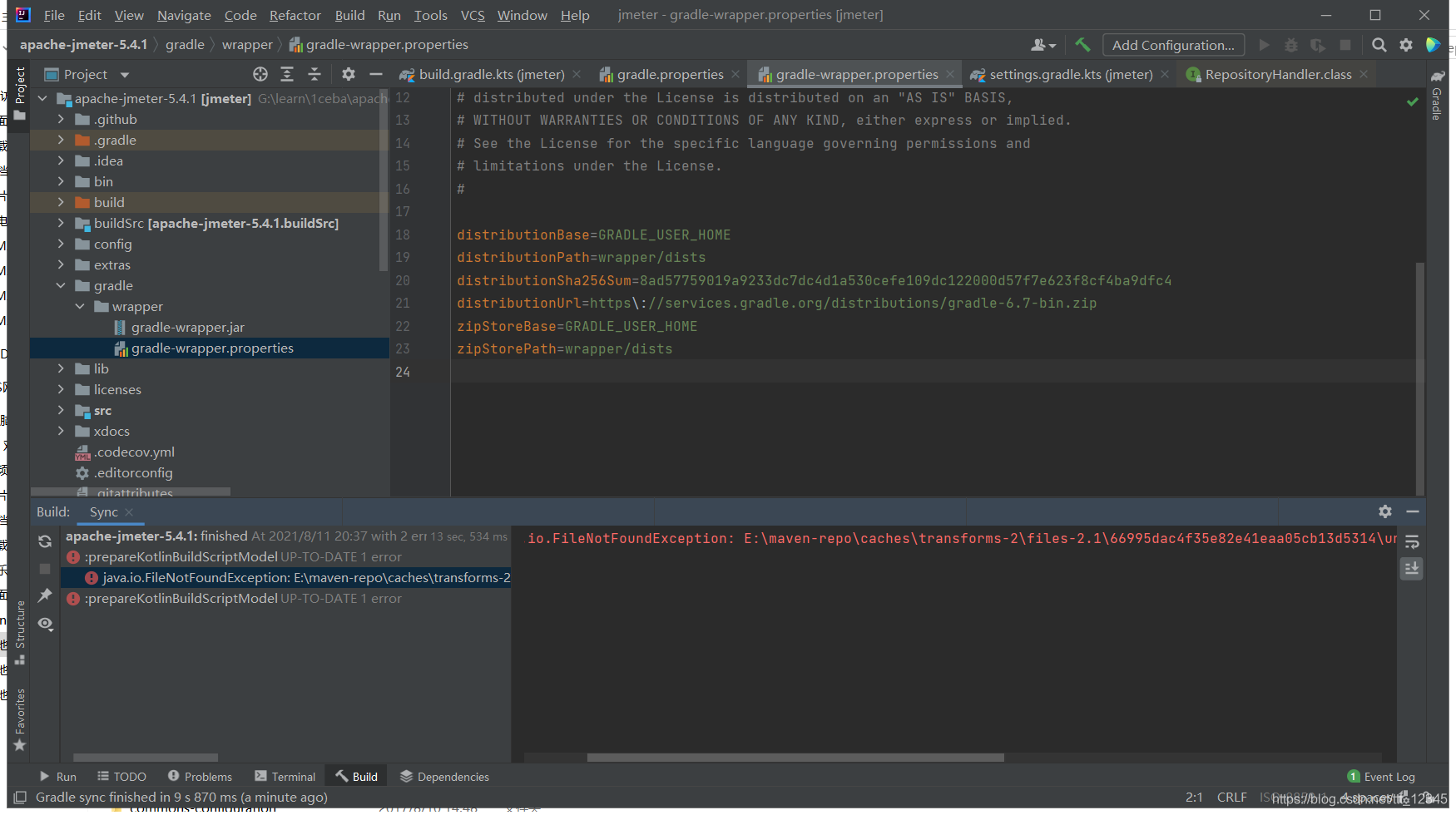Open the Project view dropdown
Screen dimensions: 1456x815
[125, 75]
